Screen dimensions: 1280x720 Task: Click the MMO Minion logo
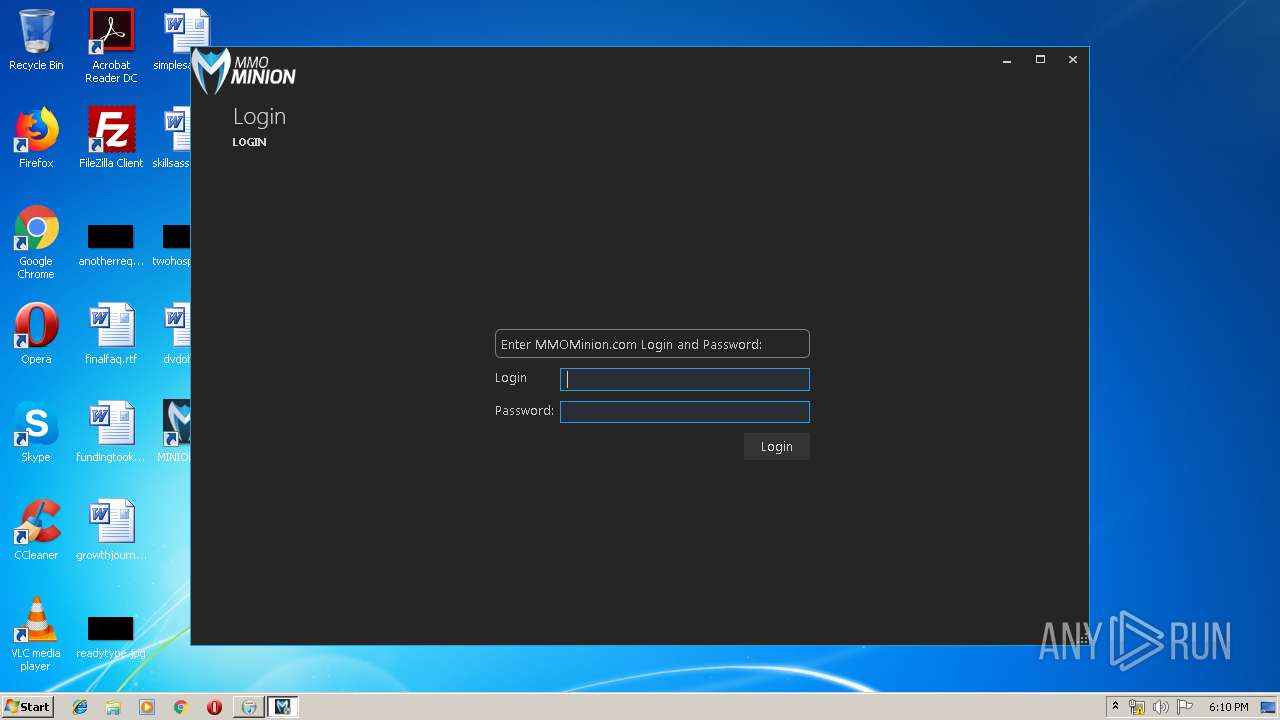tap(244, 71)
